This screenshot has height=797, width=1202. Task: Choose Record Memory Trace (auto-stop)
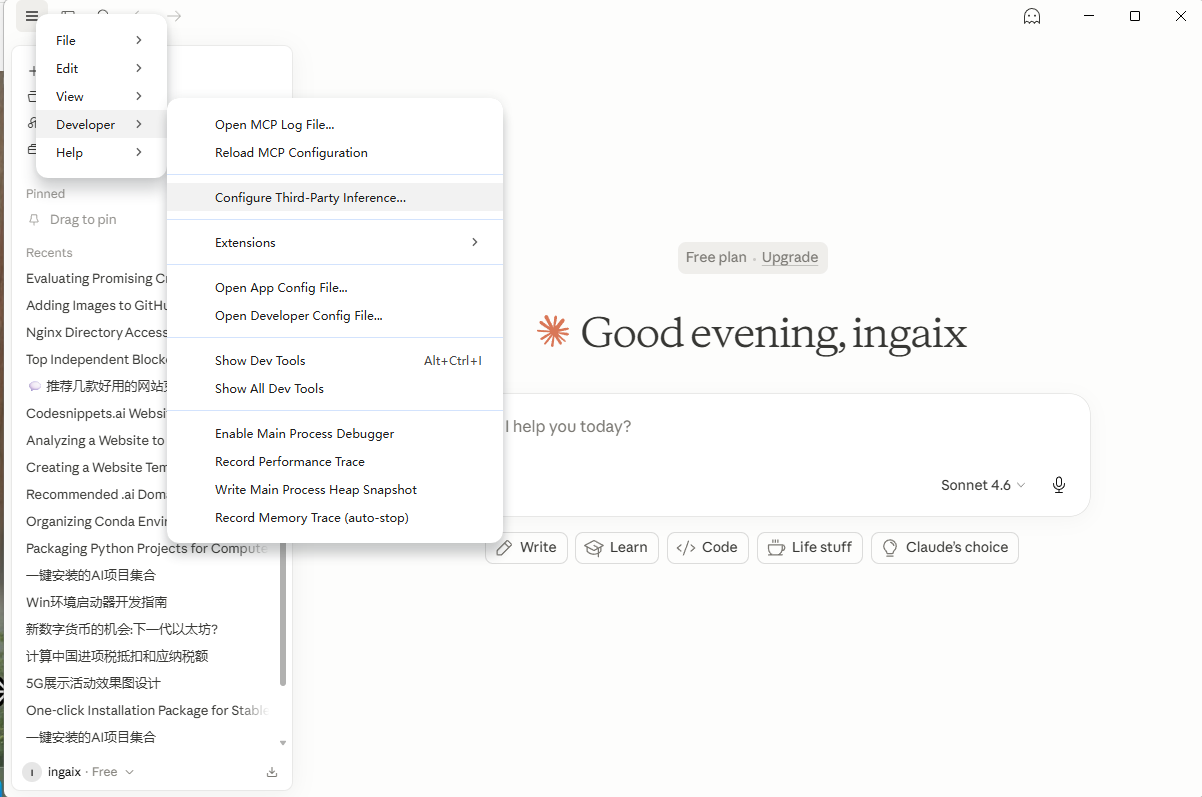point(335,518)
